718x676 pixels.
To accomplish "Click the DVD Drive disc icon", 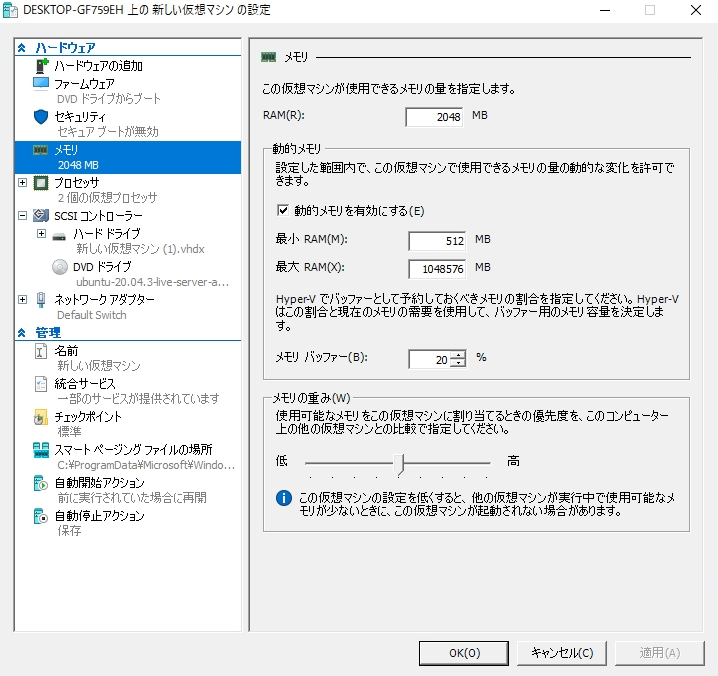I will (x=60, y=267).
